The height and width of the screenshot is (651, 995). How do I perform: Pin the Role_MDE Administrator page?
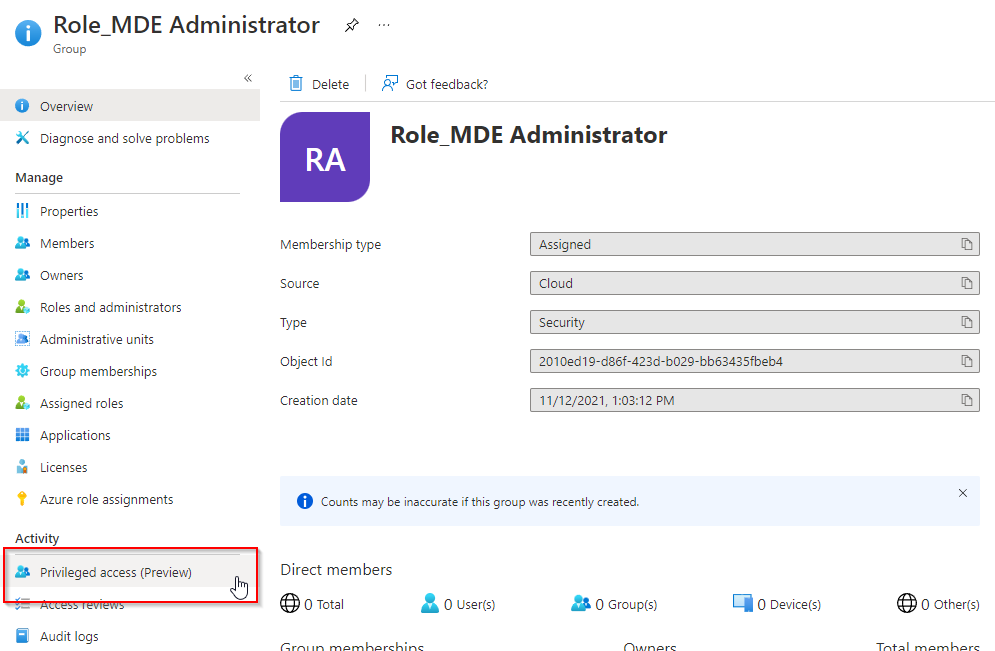(351, 25)
